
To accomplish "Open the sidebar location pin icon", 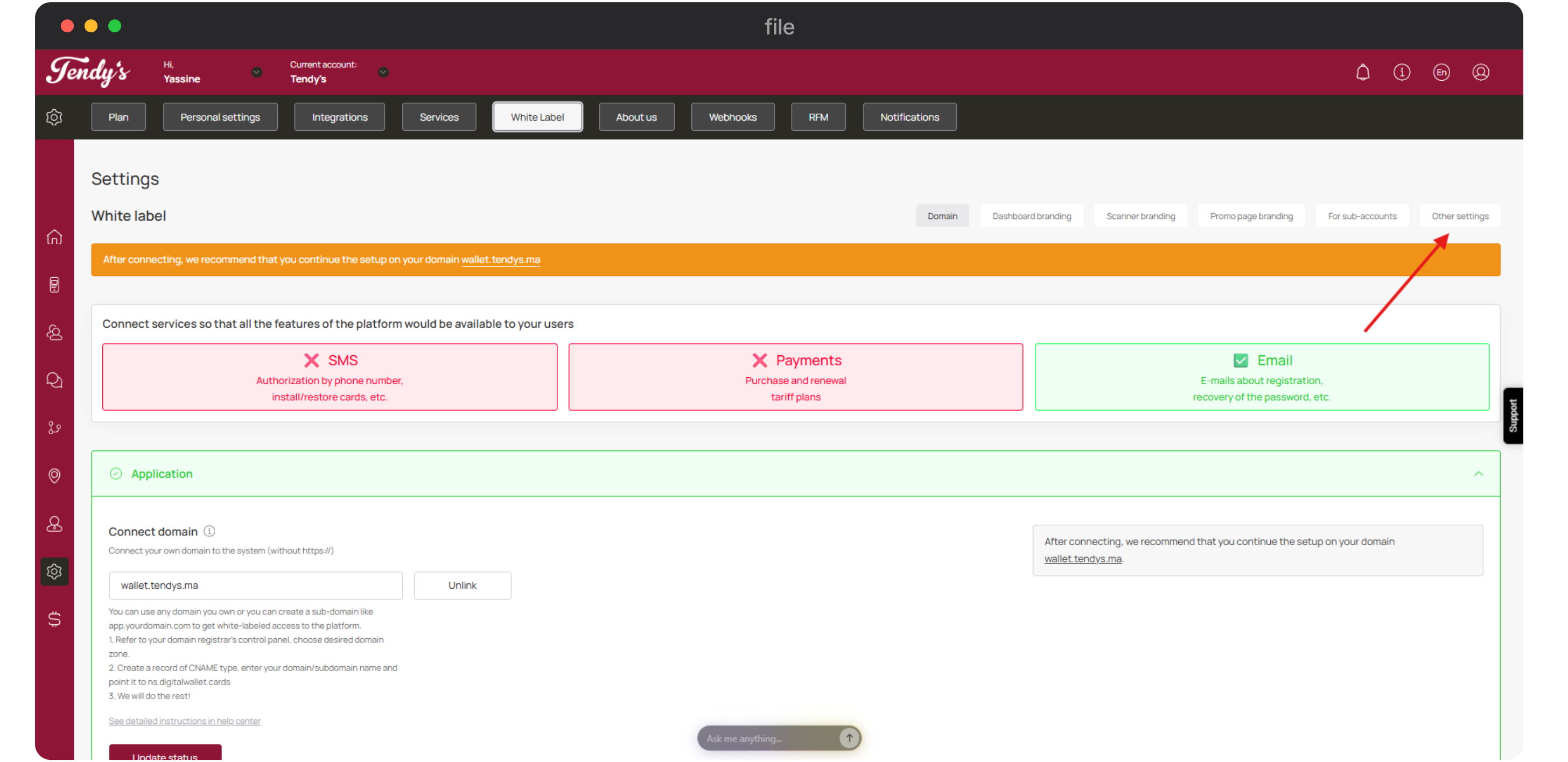I will click(x=54, y=476).
